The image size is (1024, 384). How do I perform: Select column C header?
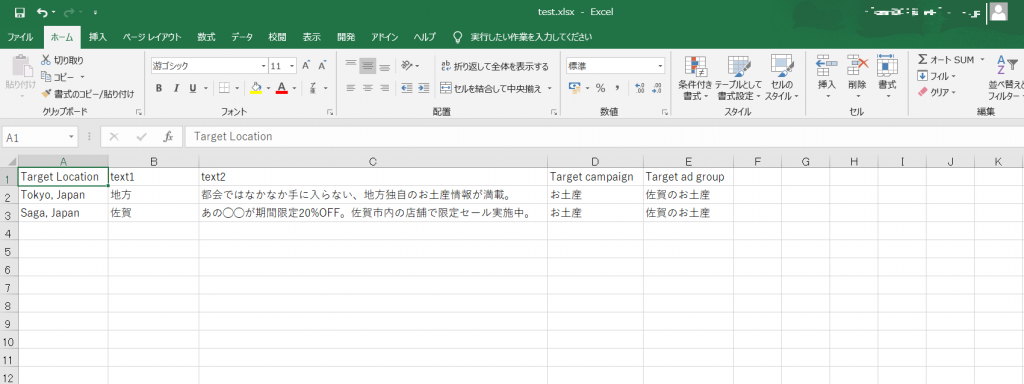point(373,161)
